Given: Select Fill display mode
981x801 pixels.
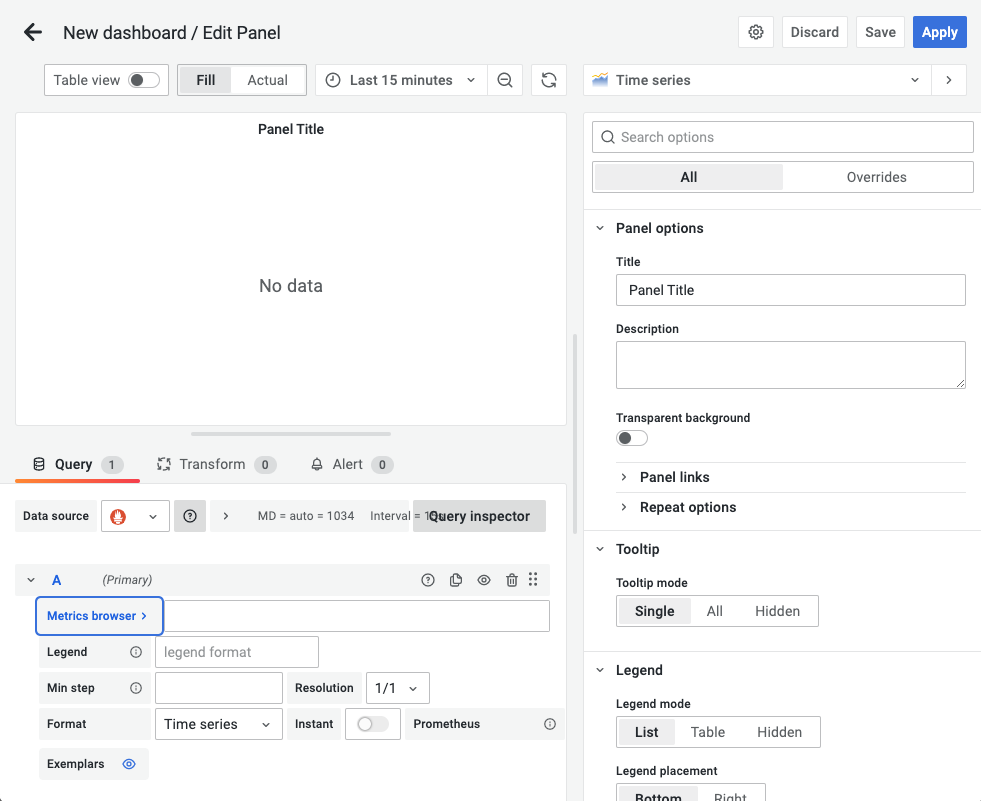Looking at the screenshot, I should [205, 80].
